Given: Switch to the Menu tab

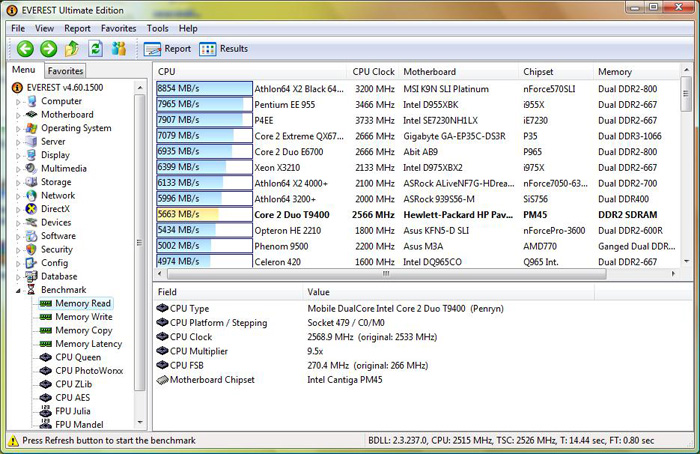Looking at the screenshot, I should (x=24, y=70).
